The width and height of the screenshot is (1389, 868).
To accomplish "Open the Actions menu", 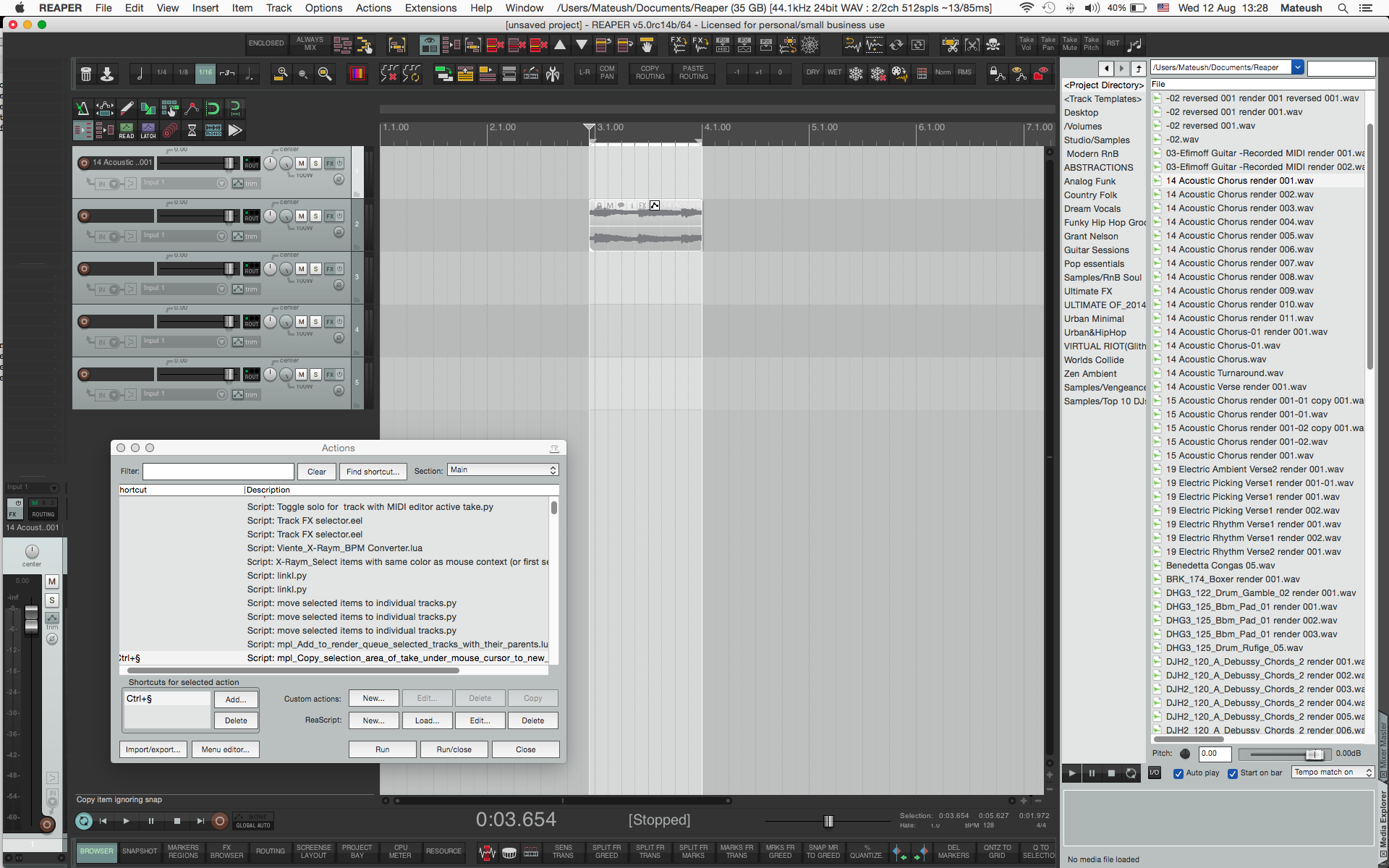I will (x=373, y=8).
